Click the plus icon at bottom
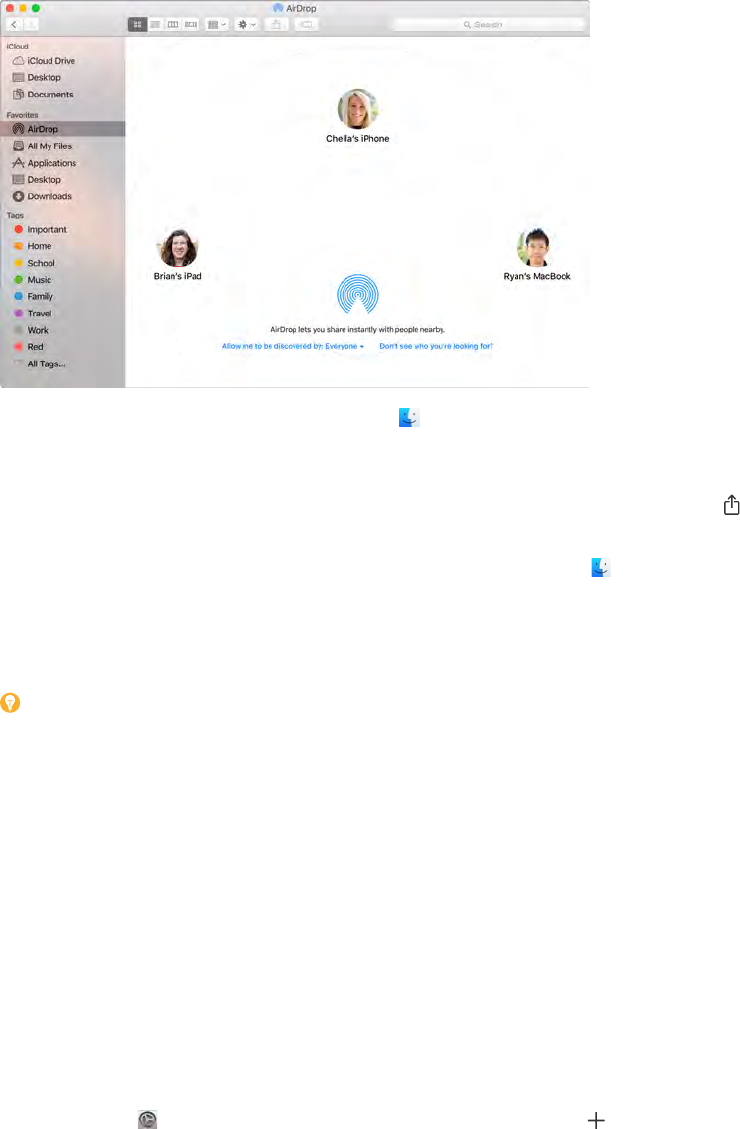This screenshot has height=1129, width=740. pos(596,1120)
